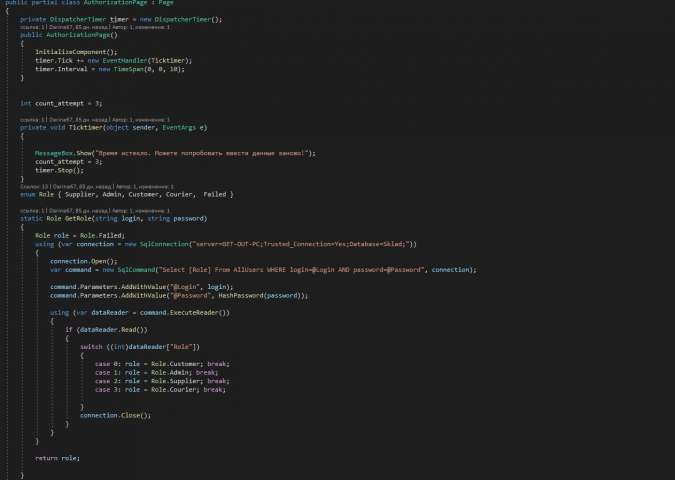
Task: Click the "InitializeComponent();" line
Action: tap(76, 52)
